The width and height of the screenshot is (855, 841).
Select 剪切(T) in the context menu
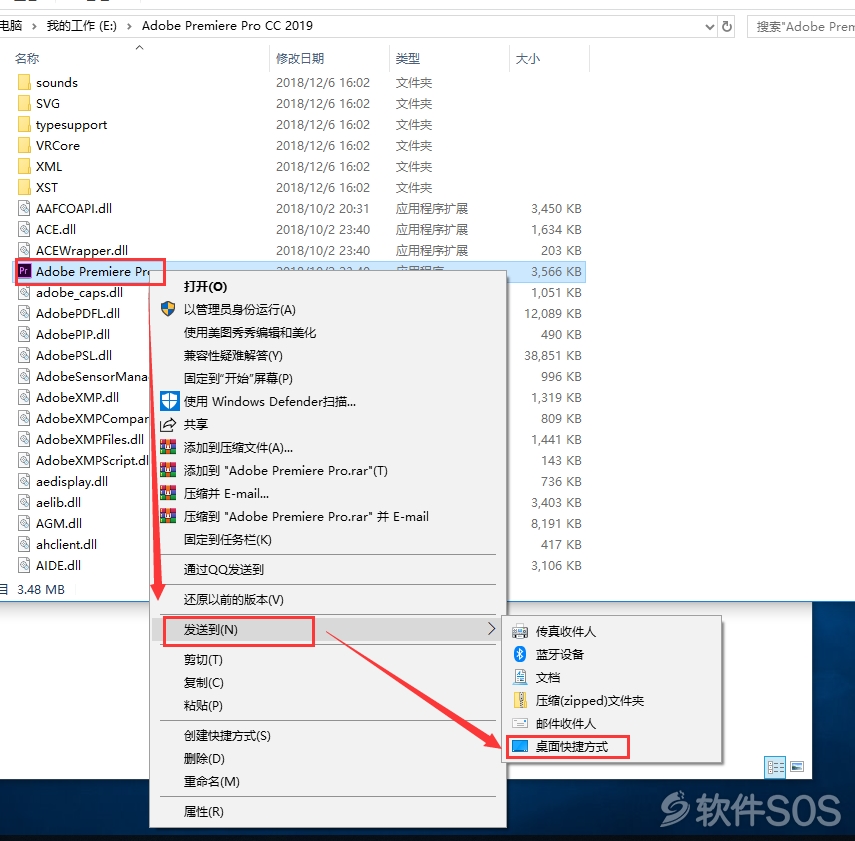coord(203,659)
